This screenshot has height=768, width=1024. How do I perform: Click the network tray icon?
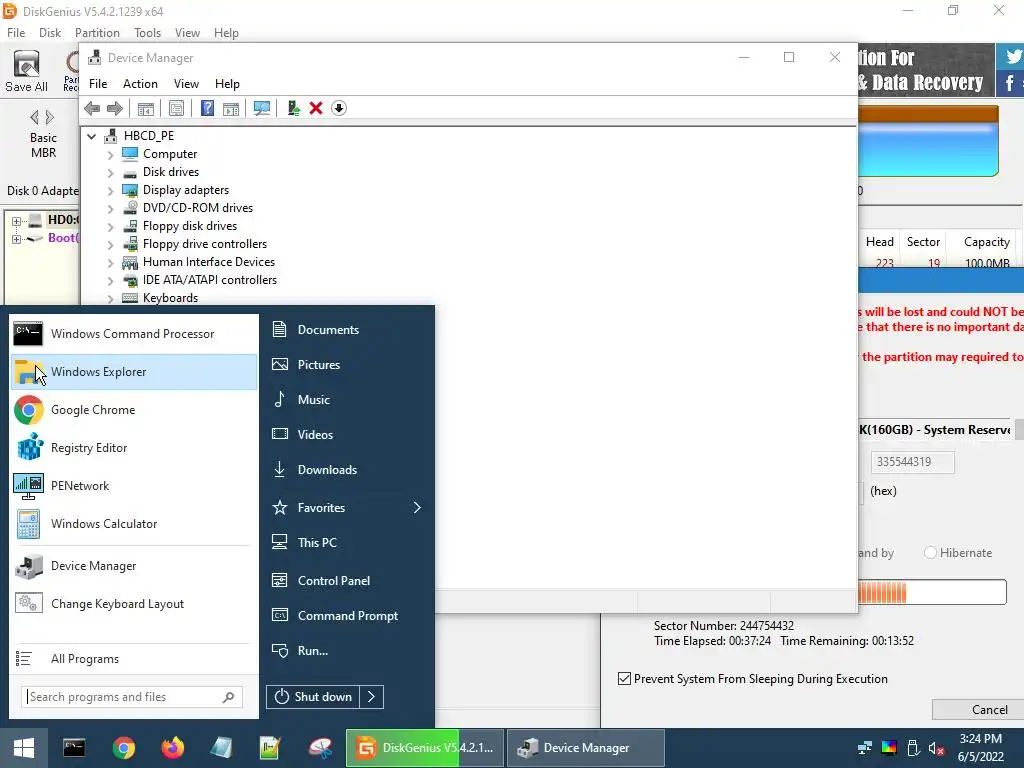865,748
